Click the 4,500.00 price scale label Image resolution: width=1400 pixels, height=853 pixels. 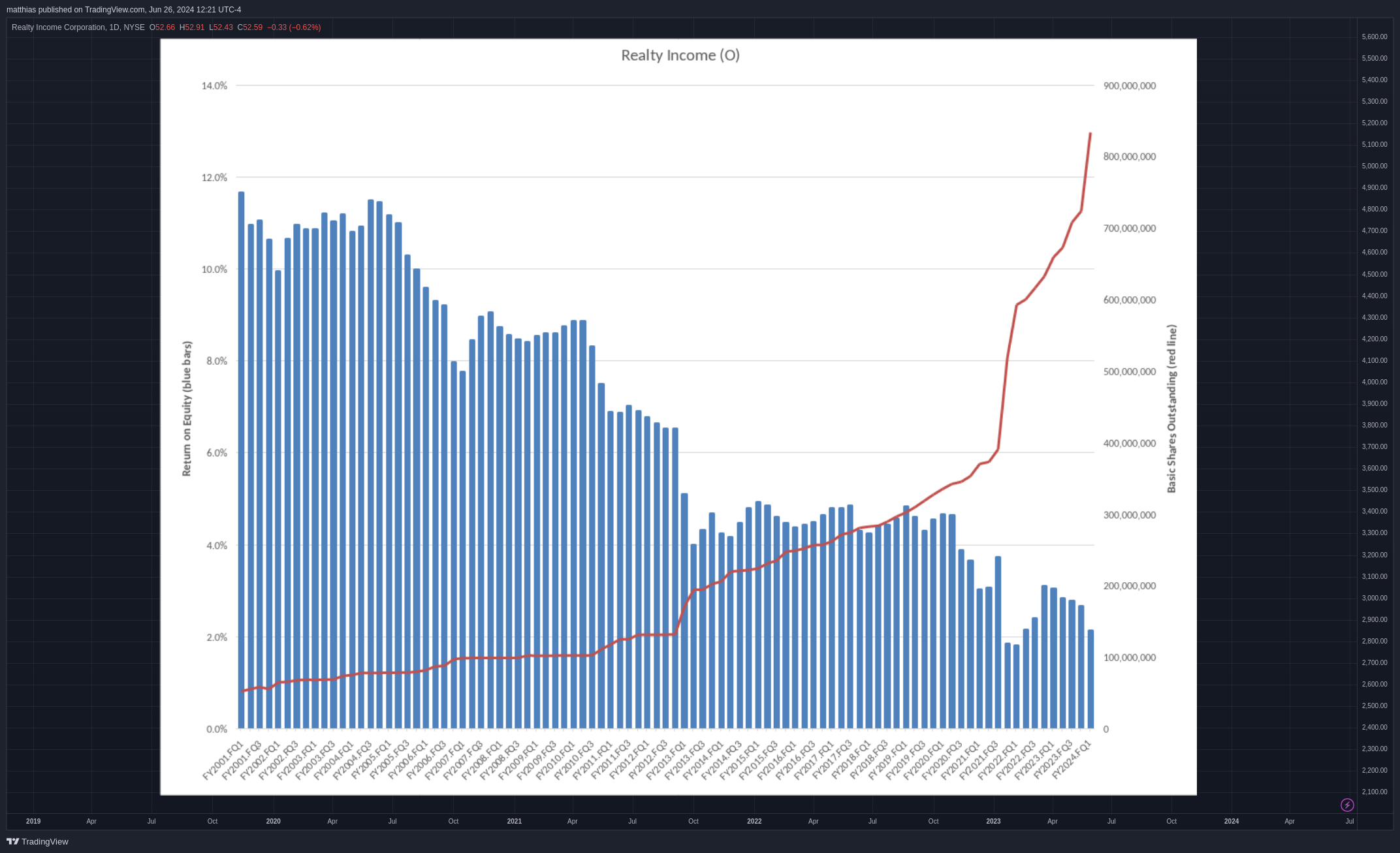[x=1375, y=275]
